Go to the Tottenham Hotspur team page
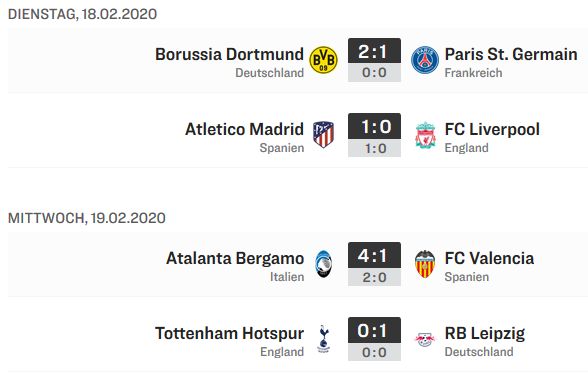Image resolution: width=588 pixels, height=384 pixels. (x=229, y=333)
